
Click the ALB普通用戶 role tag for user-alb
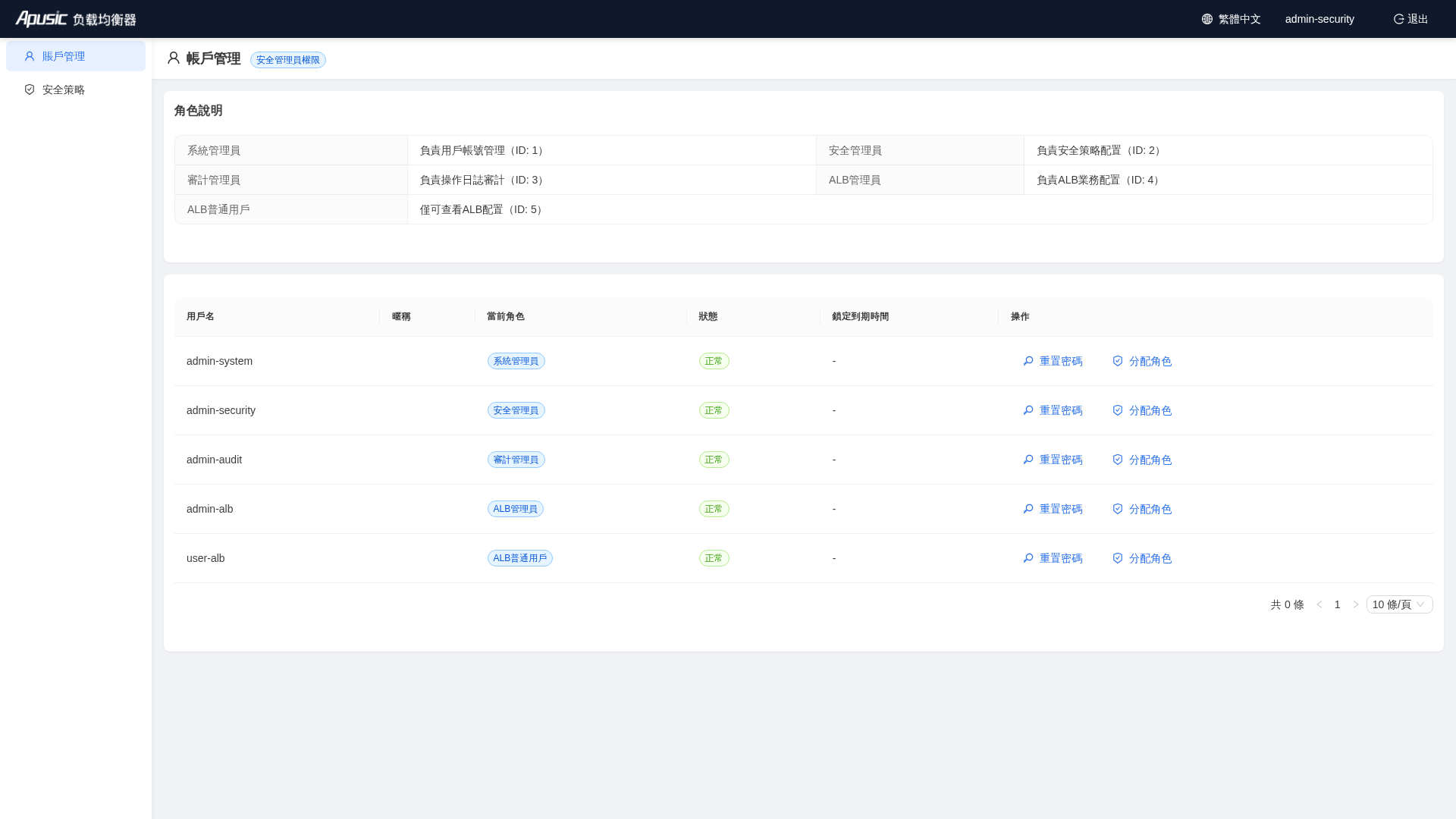pyautogui.click(x=520, y=558)
